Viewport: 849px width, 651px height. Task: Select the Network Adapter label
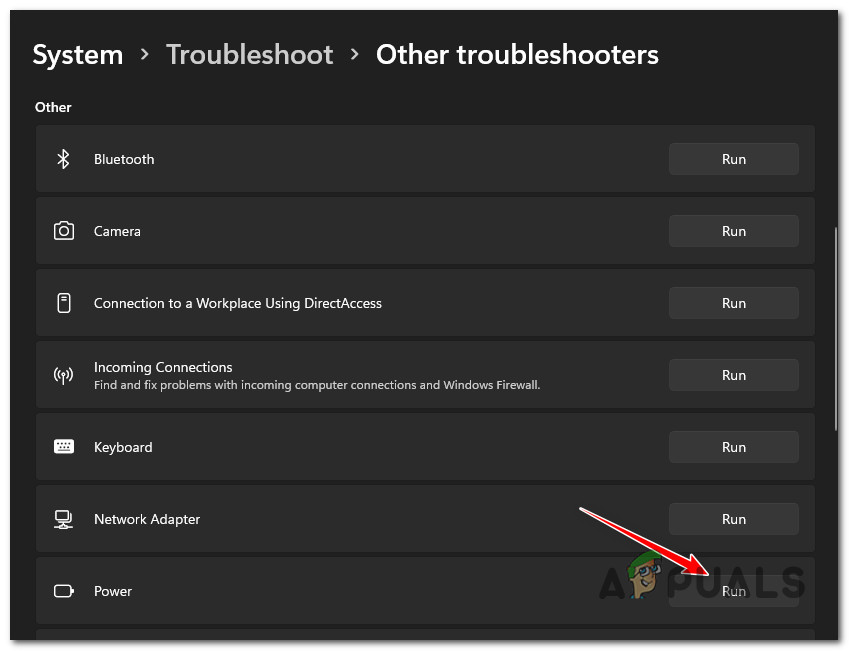click(x=147, y=519)
